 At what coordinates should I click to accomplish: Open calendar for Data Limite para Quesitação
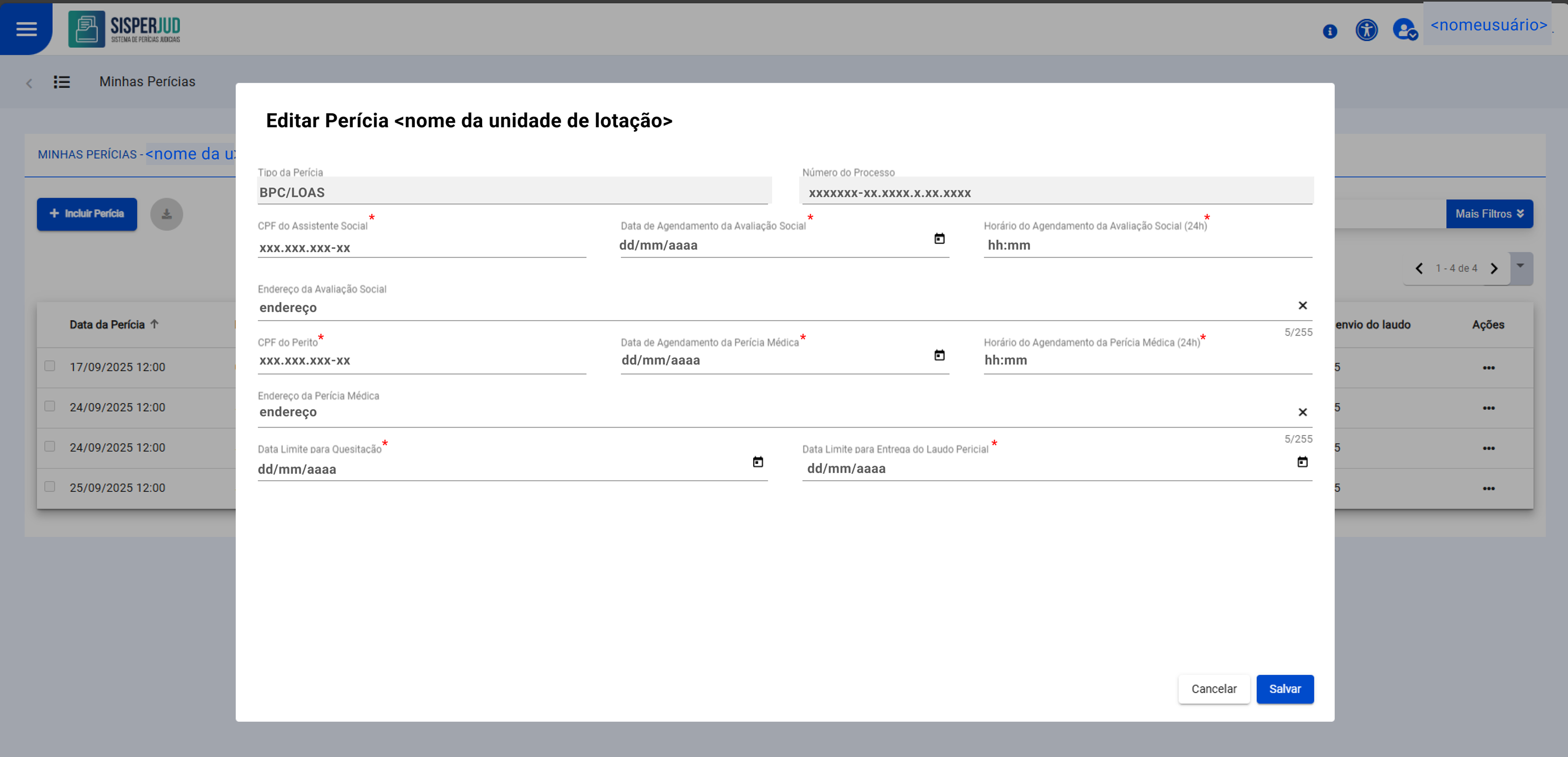pyautogui.click(x=757, y=462)
